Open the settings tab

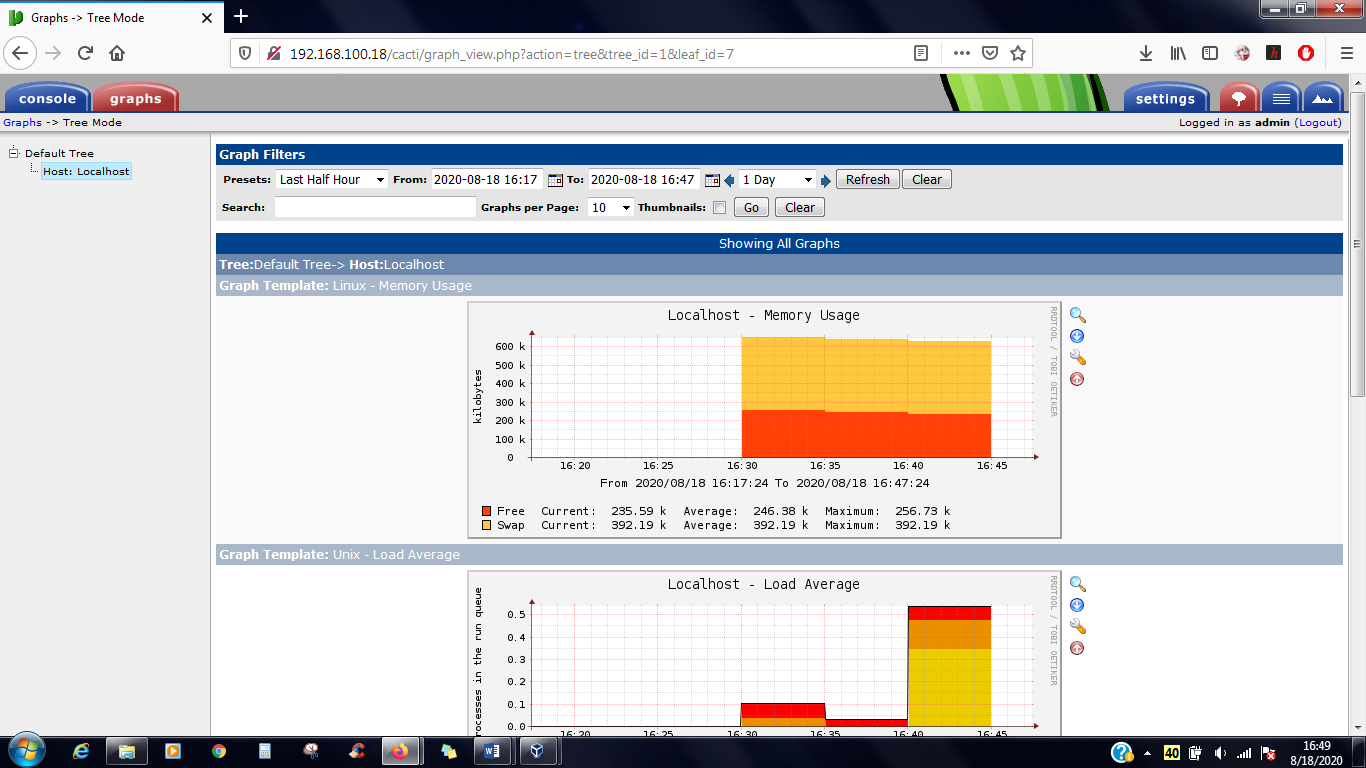pyautogui.click(x=1165, y=98)
